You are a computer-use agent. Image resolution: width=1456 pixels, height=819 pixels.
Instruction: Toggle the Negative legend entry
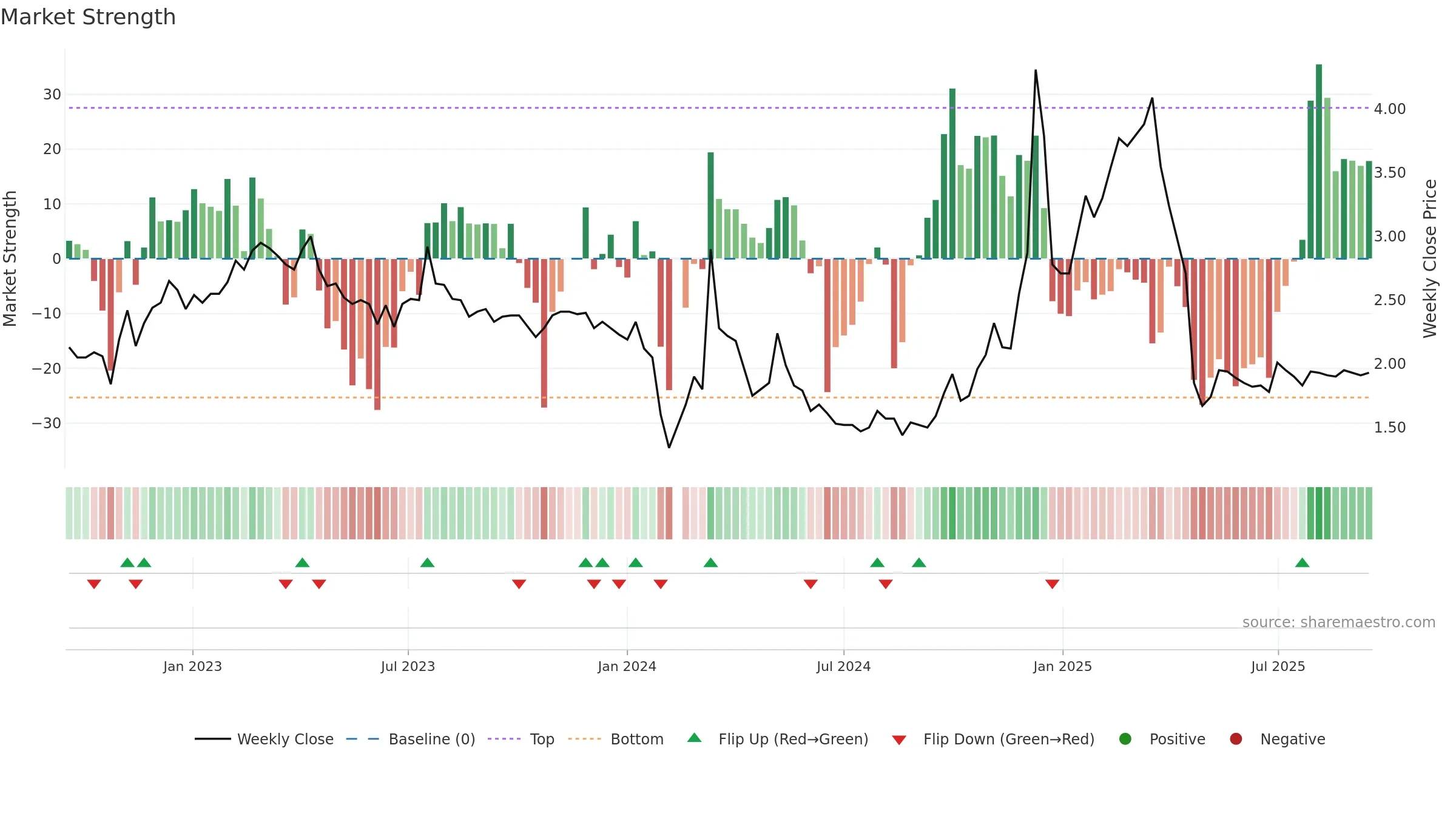coord(1277,739)
